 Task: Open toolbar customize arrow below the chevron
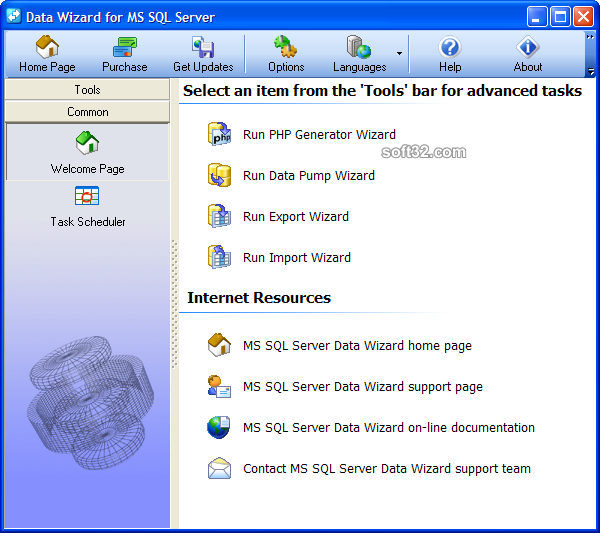pos(590,71)
